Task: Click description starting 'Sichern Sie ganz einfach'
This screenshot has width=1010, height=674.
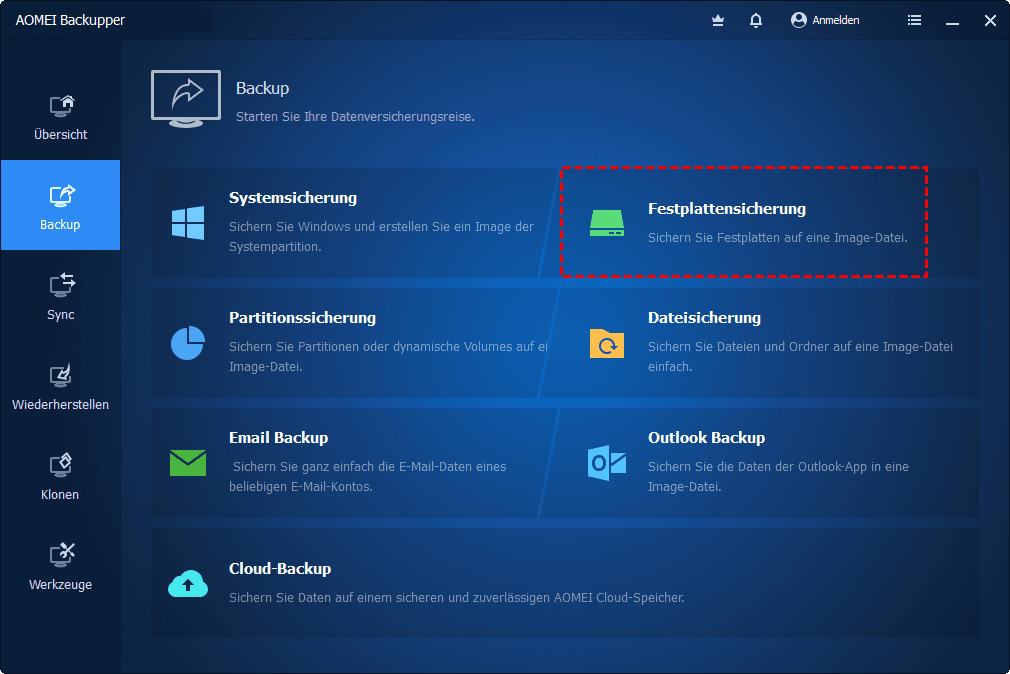Action: click(x=368, y=476)
